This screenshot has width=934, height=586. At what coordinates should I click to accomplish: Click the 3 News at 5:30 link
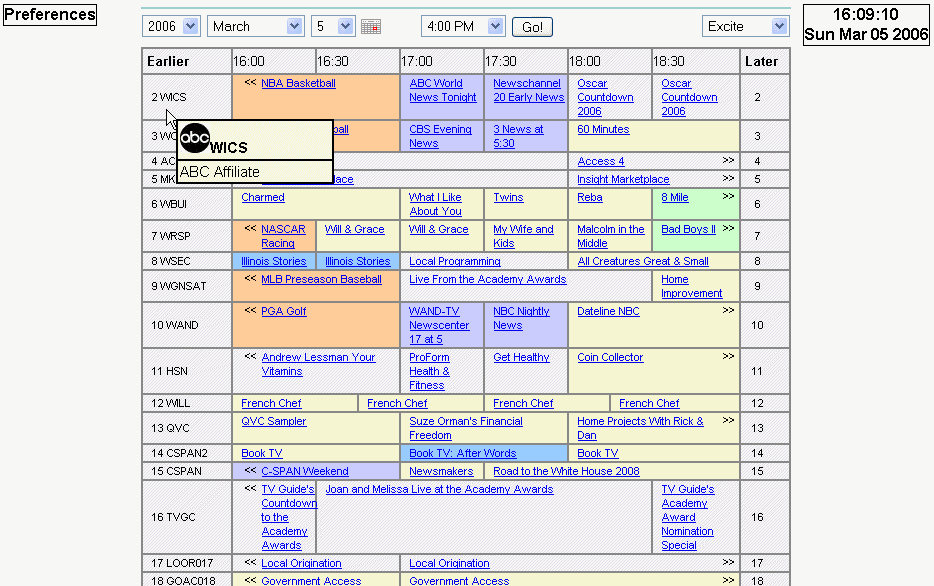pyautogui.click(x=518, y=136)
